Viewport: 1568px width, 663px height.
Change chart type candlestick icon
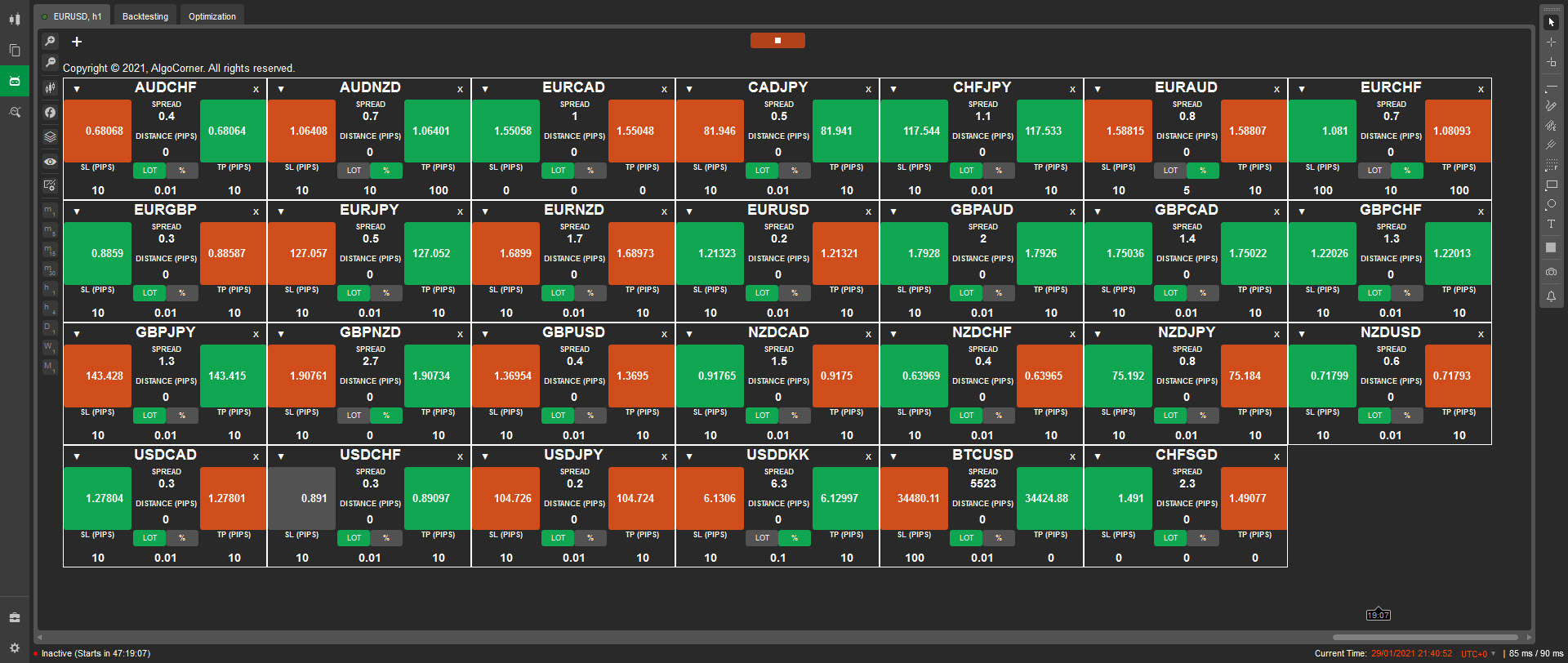pyautogui.click(x=50, y=87)
